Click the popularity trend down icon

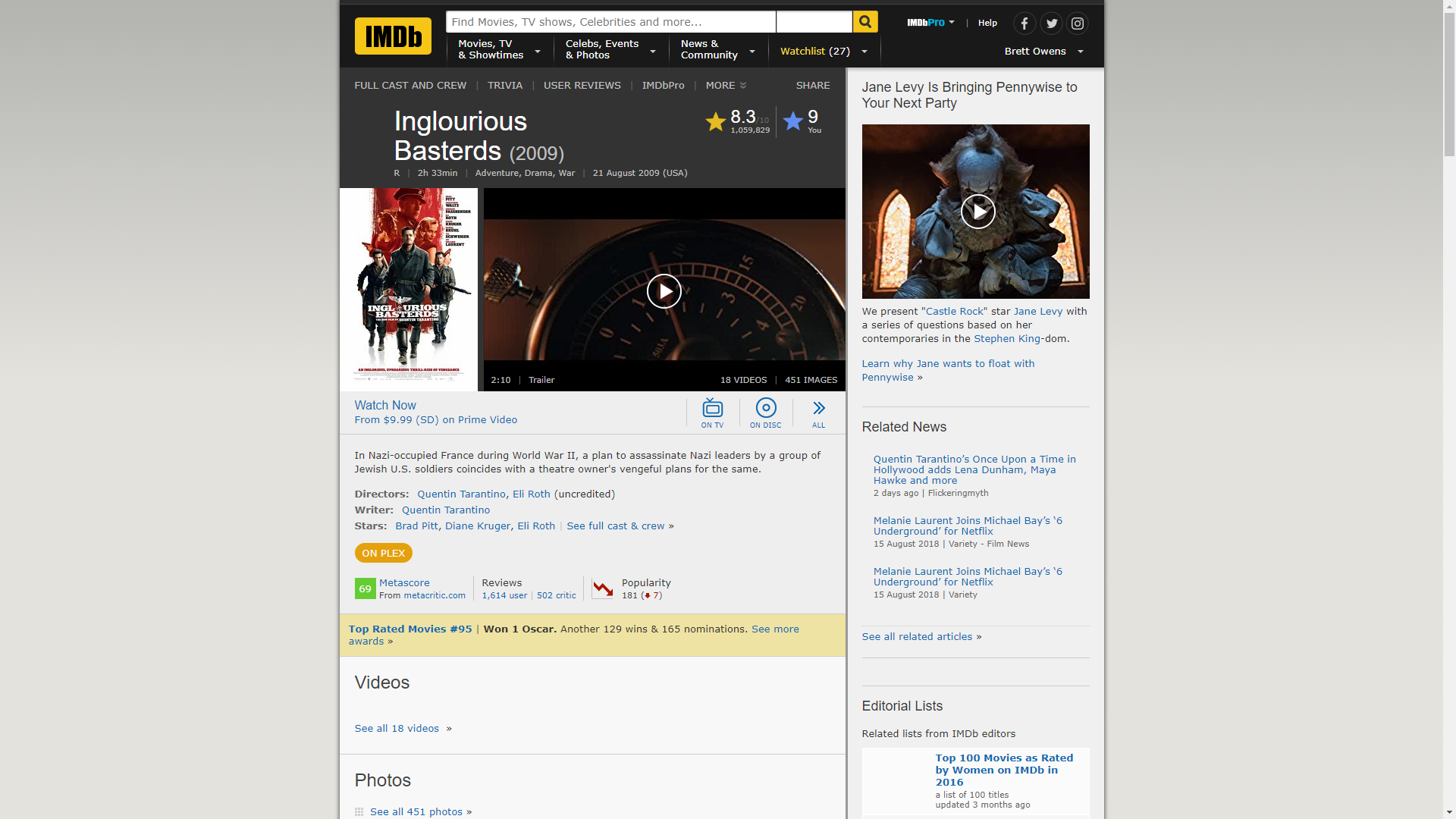[x=603, y=588]
